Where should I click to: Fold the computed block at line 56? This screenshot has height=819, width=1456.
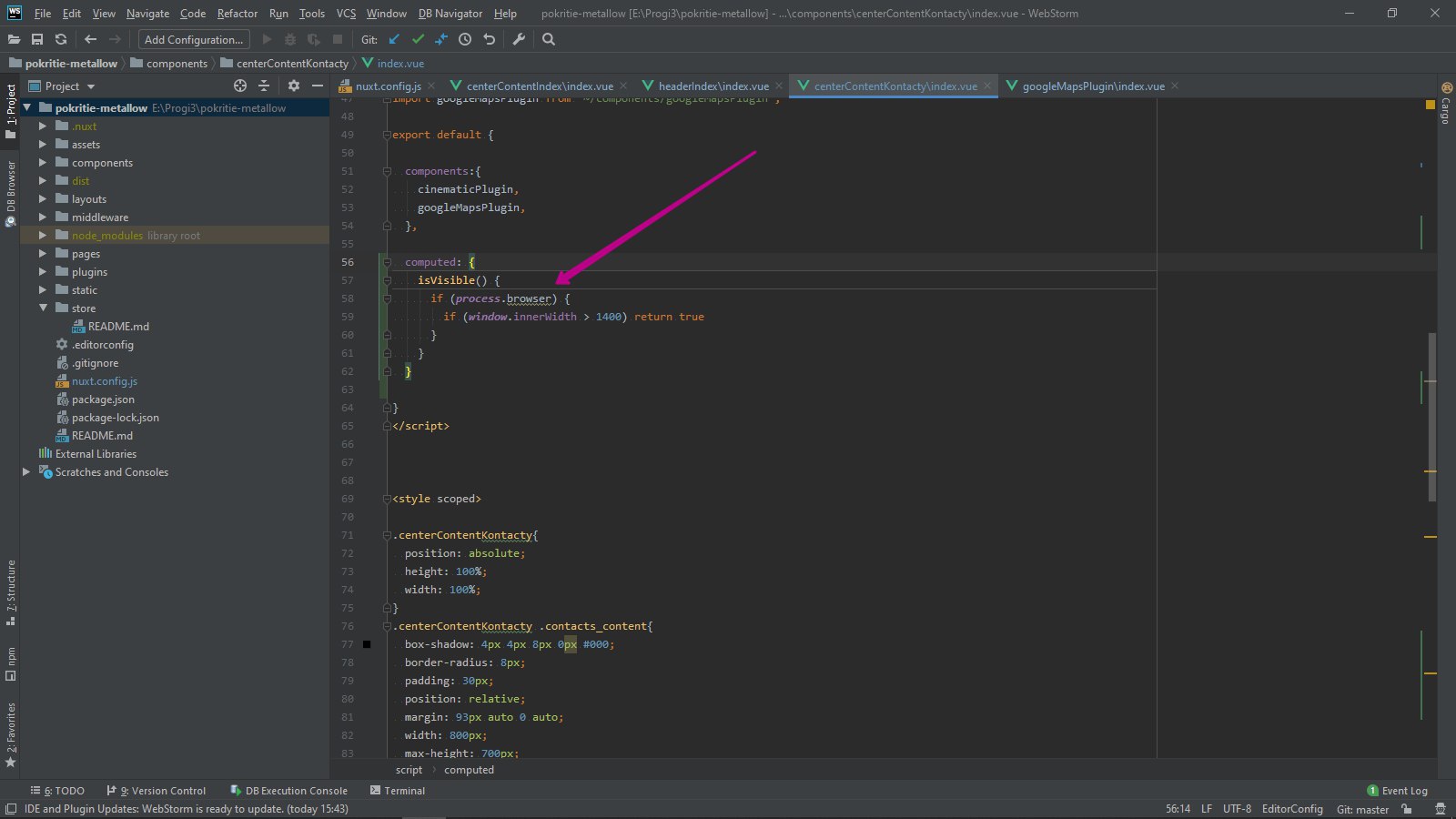[387, 262]
